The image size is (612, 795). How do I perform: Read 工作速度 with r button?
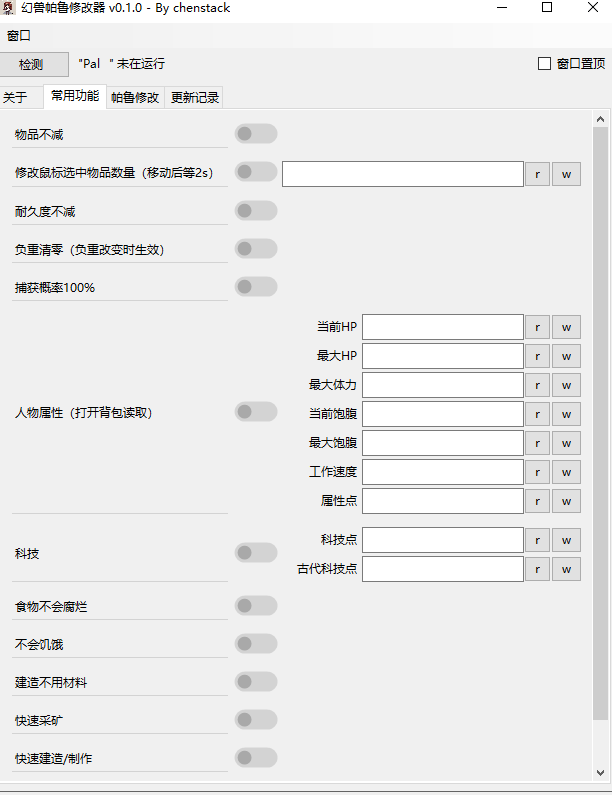coord(537,472)
